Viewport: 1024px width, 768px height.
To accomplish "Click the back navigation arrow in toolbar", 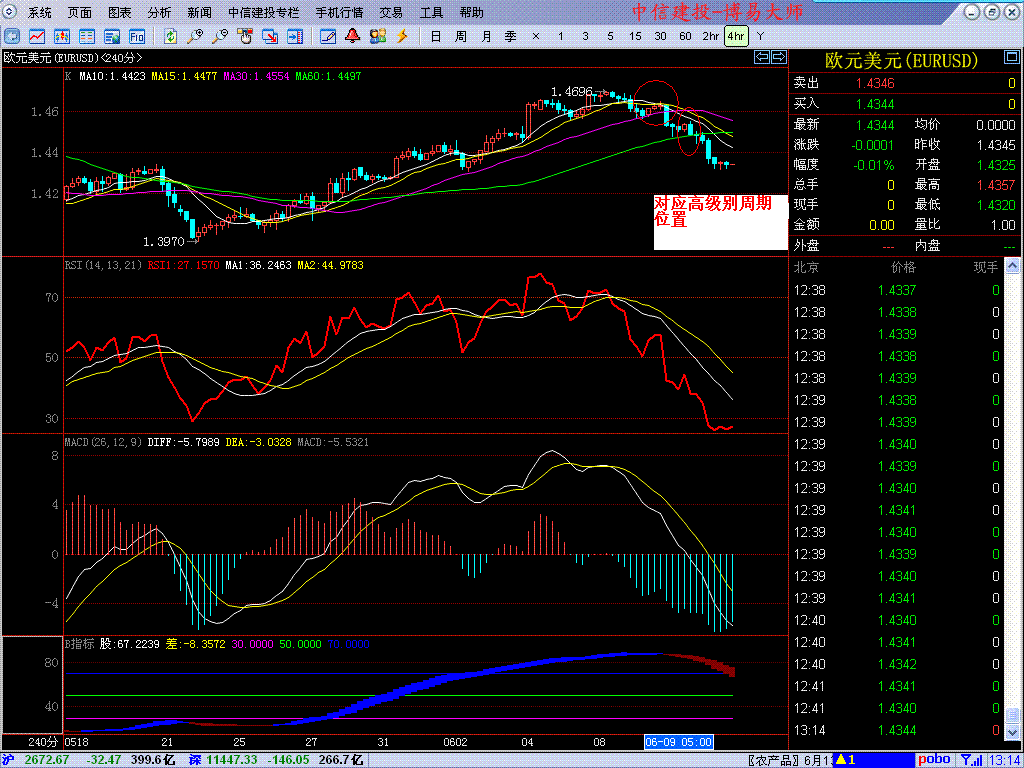I will tap(12, 36).
